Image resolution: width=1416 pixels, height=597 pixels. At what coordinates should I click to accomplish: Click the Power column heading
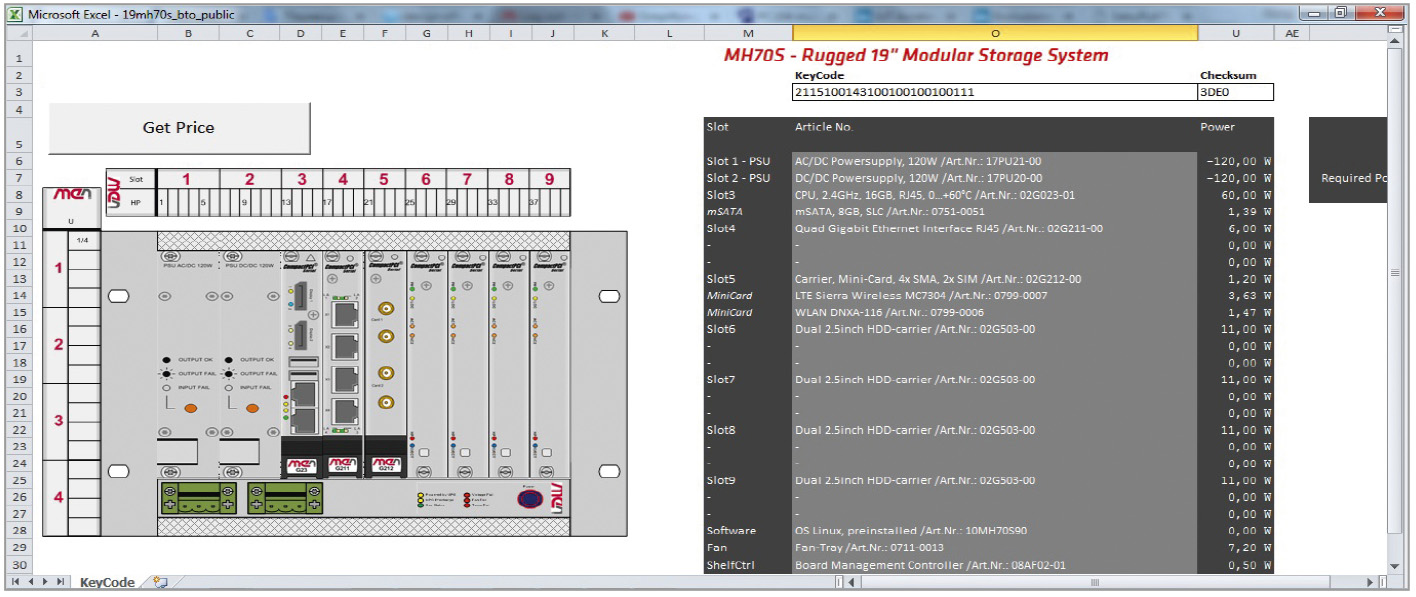coord(1217,127)
